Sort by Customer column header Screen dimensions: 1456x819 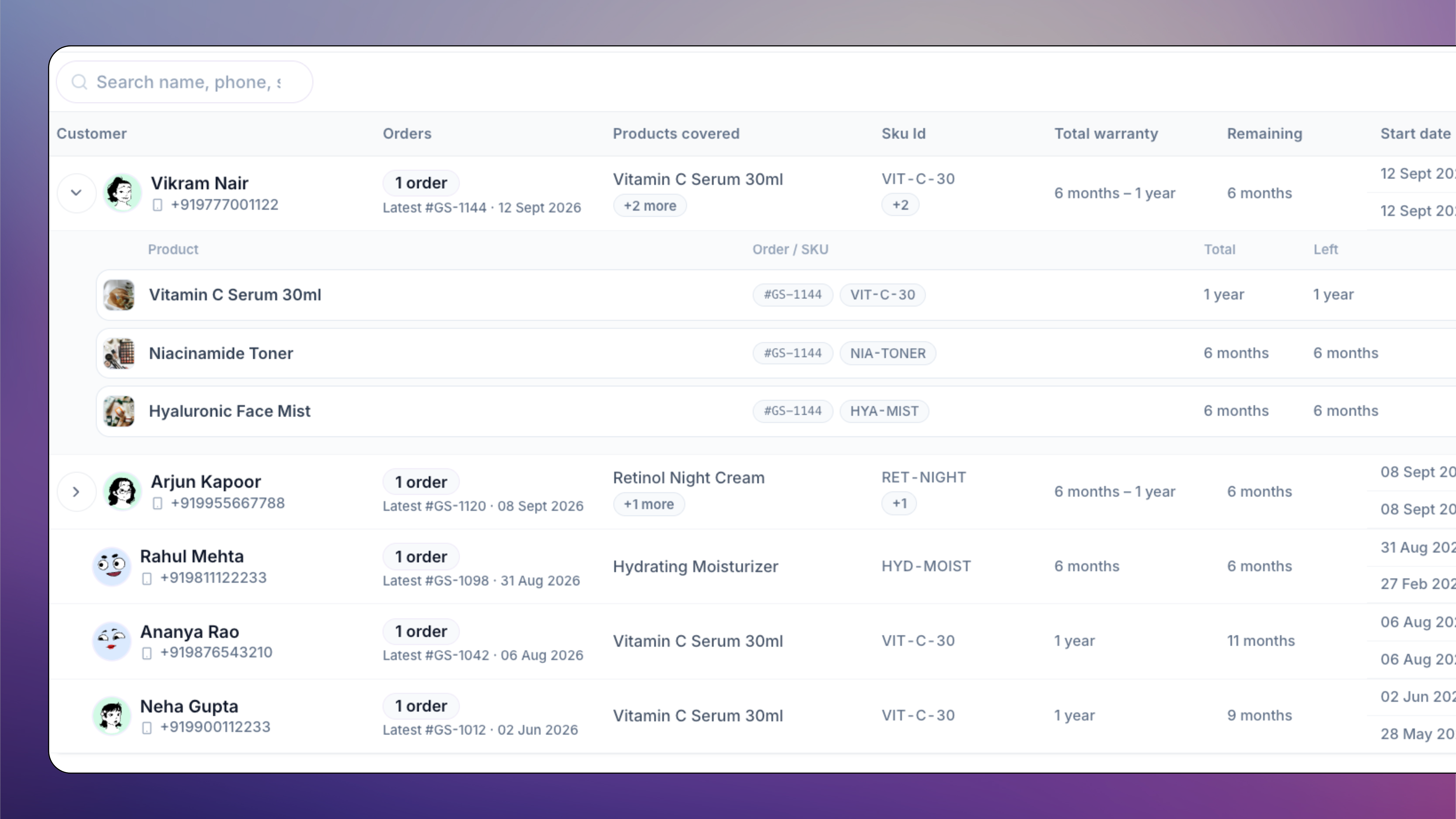[x=91, y=134]
